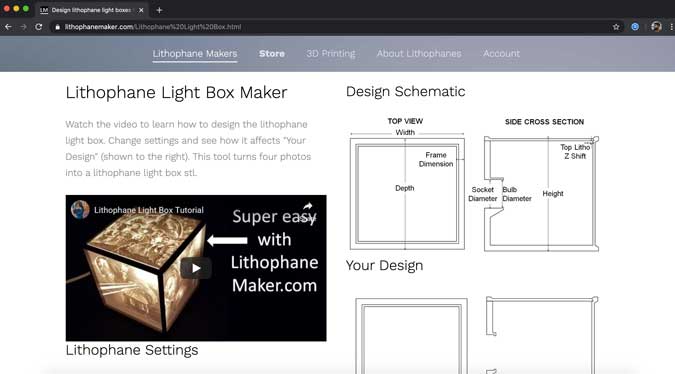
Task: Open the blue browser extension icon
Action: [x=635, y=27]
